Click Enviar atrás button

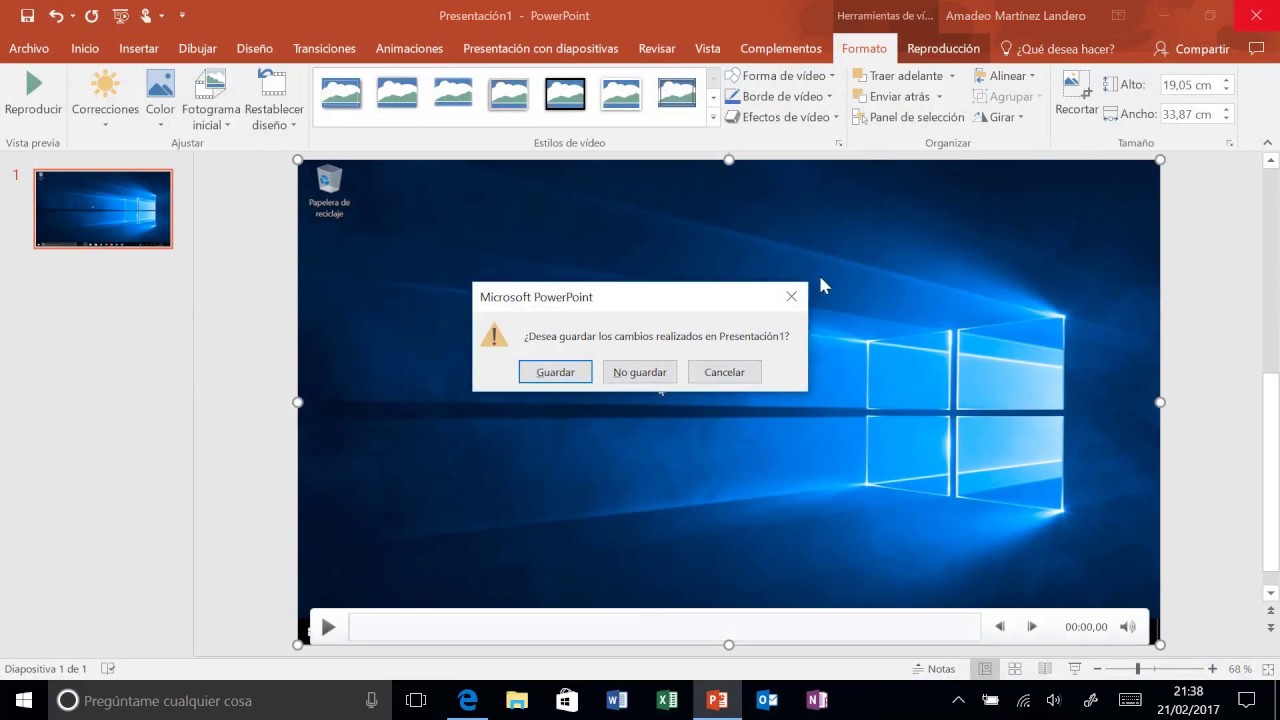(891, 97)
